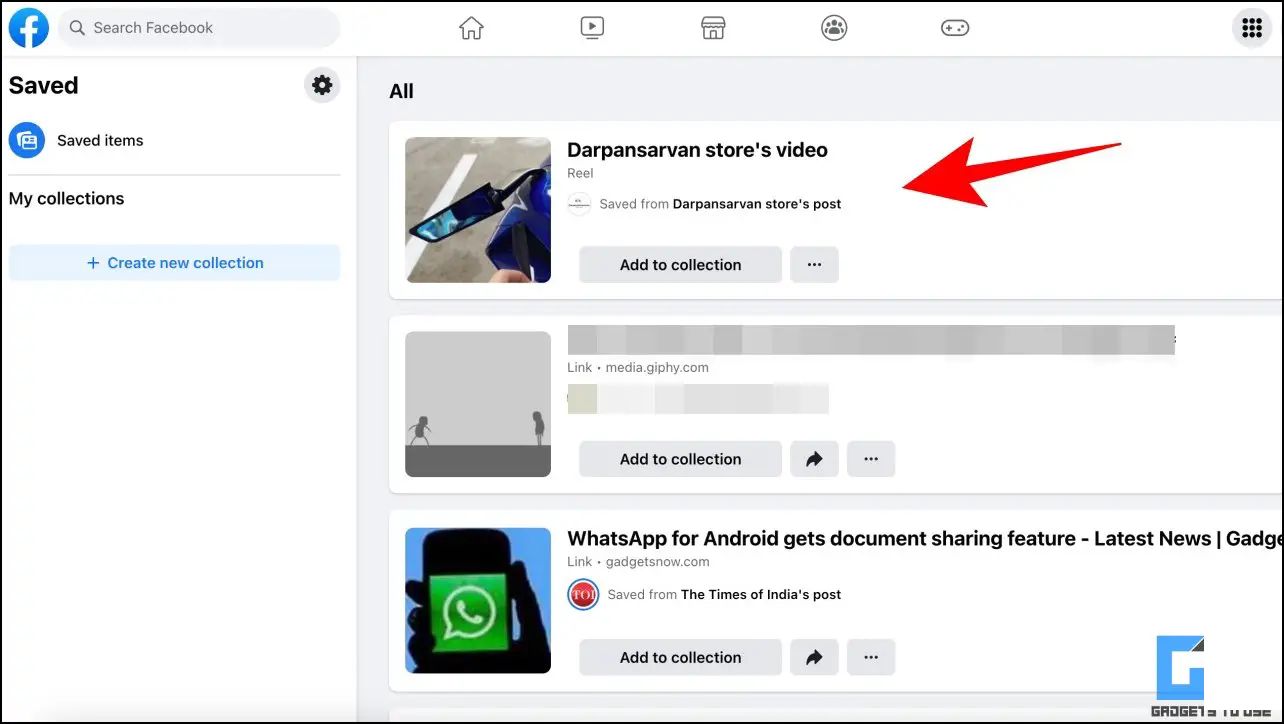The width and height of the screenshot is (1284, 724).
Task: Open Darpansarvan store's video title
Action: click(697, 150)
